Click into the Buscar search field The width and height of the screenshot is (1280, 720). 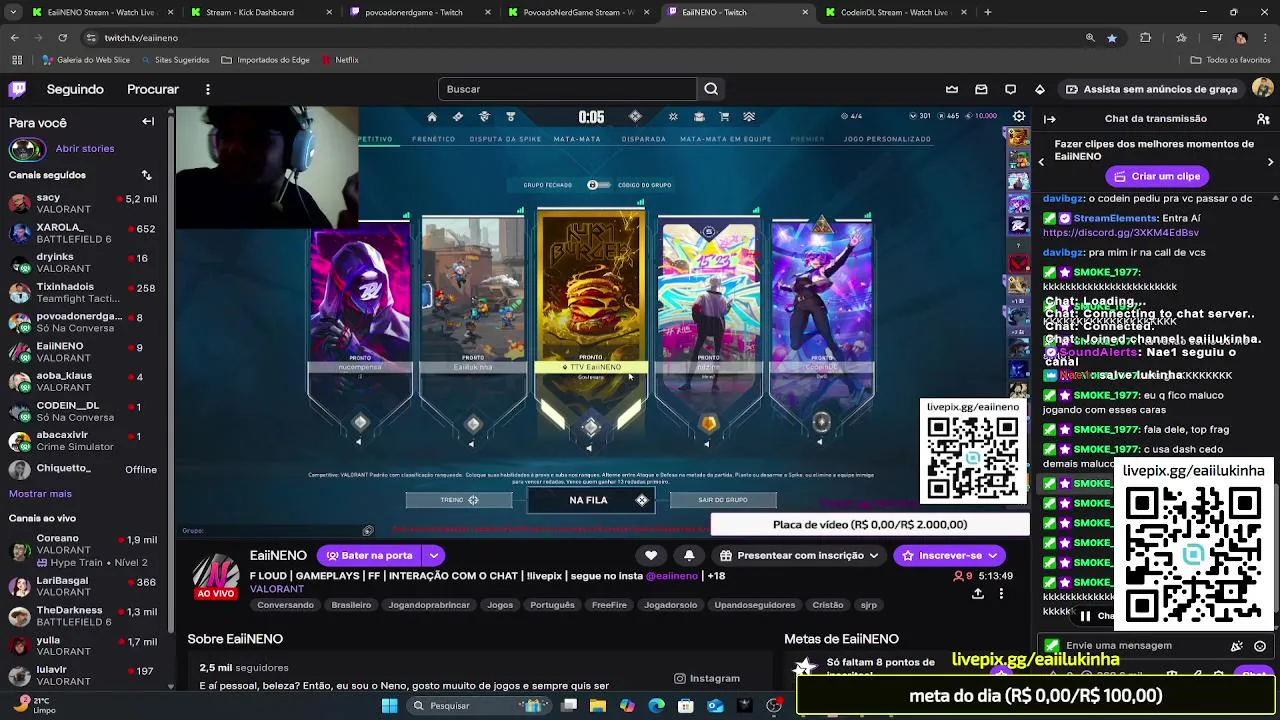tap(567, 89)
